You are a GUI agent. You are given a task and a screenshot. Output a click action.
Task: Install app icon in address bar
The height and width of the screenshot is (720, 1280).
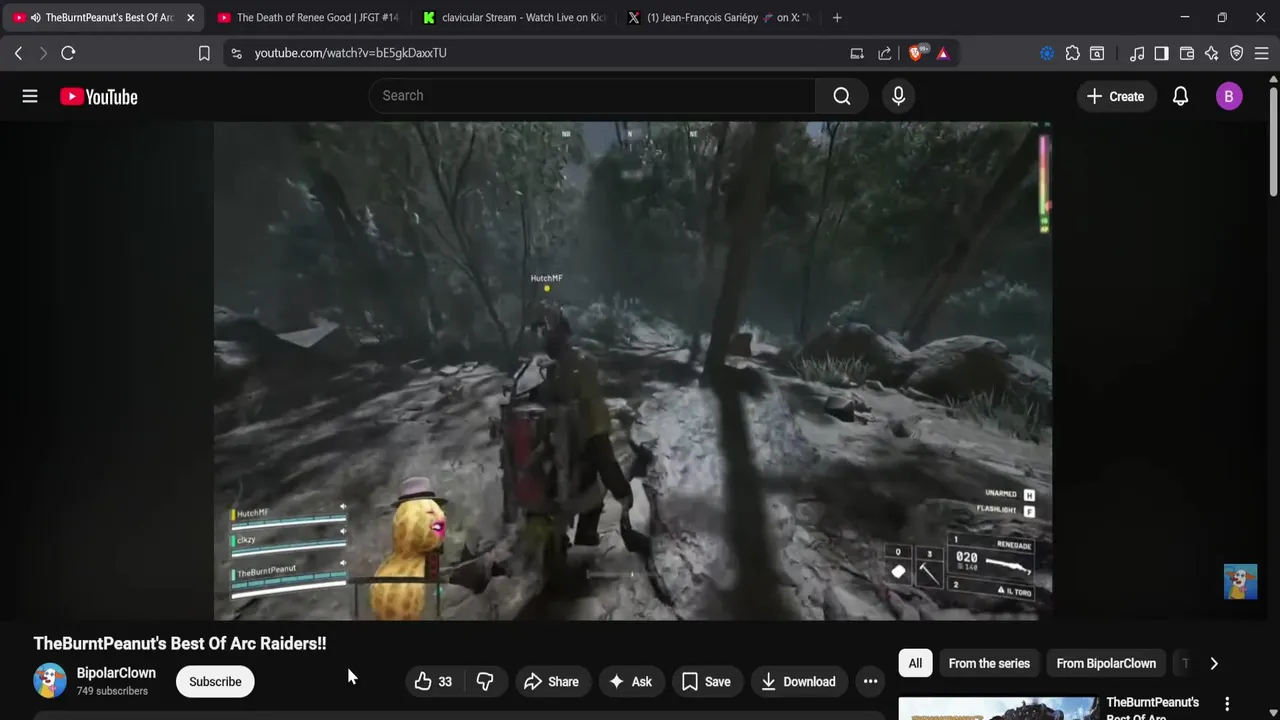tap(857, 53)
